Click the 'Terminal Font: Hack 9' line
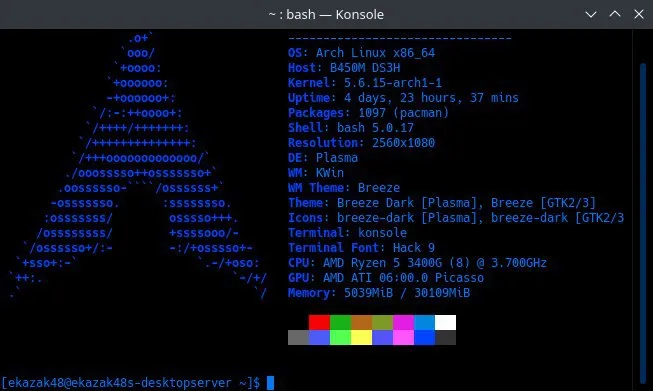The width and height of the screenshot is (653, 391). [x=361, y=248]
